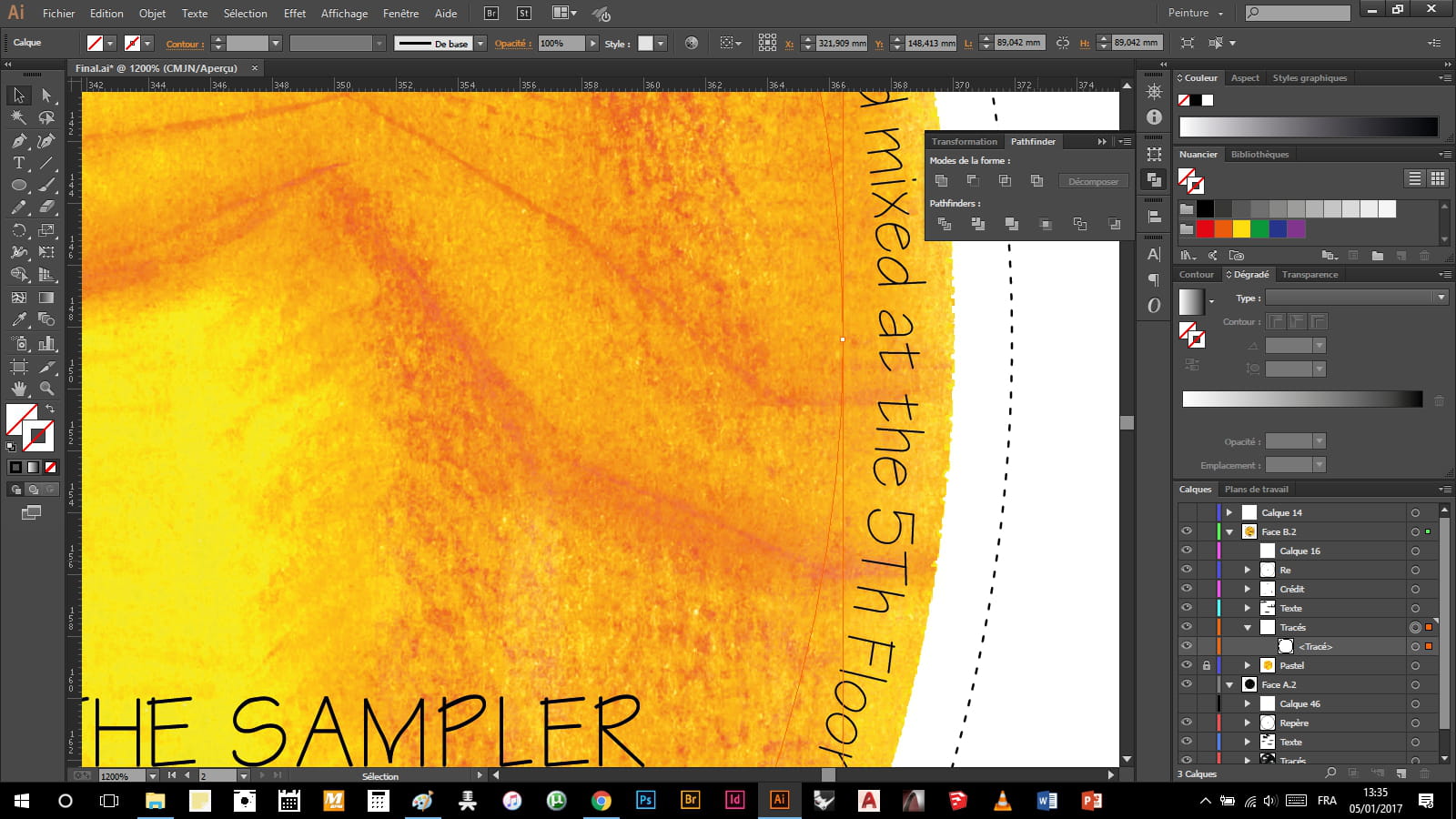Select the Line Segment tool
The image size is (1456, 819).
pyautogui.click(x=46, y=163)
